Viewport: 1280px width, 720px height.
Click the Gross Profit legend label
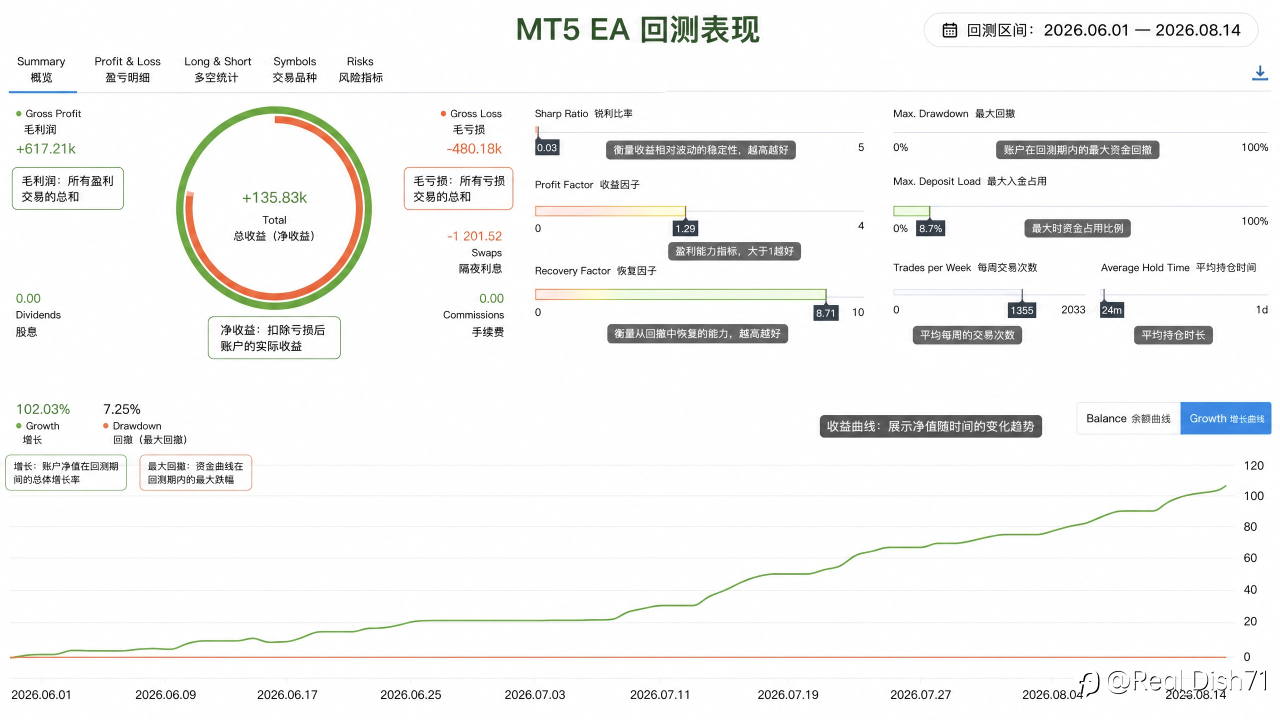pyautogui.click(x=49, y=122)
